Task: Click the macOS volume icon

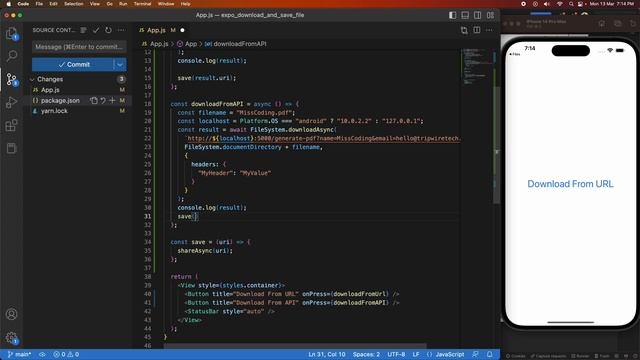Action: [547, 4]
